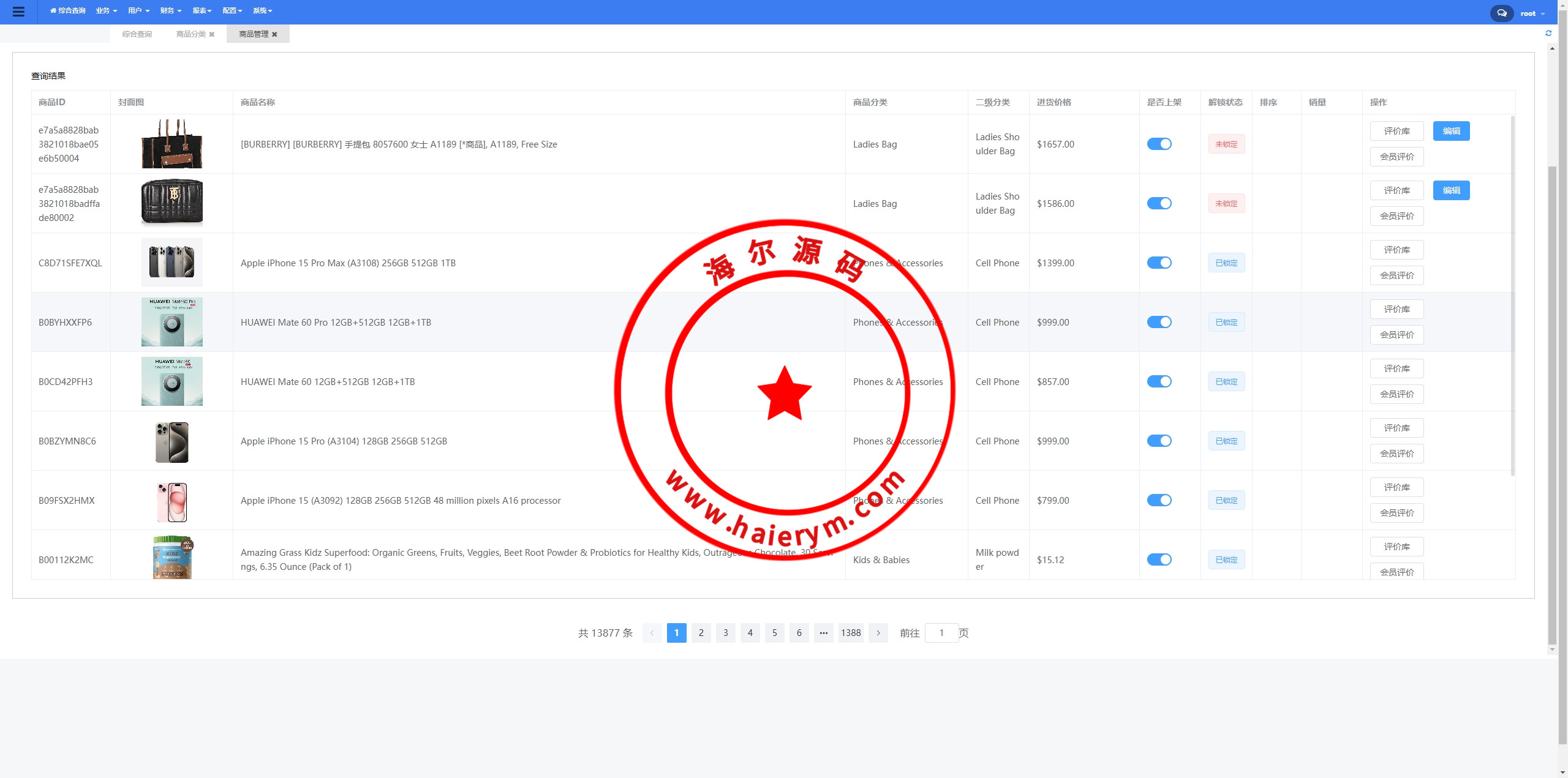Image resolution: width=1568 pixels, height=778 pixels.
Task: Open the 系统 menu
Action: click(262, 11)
